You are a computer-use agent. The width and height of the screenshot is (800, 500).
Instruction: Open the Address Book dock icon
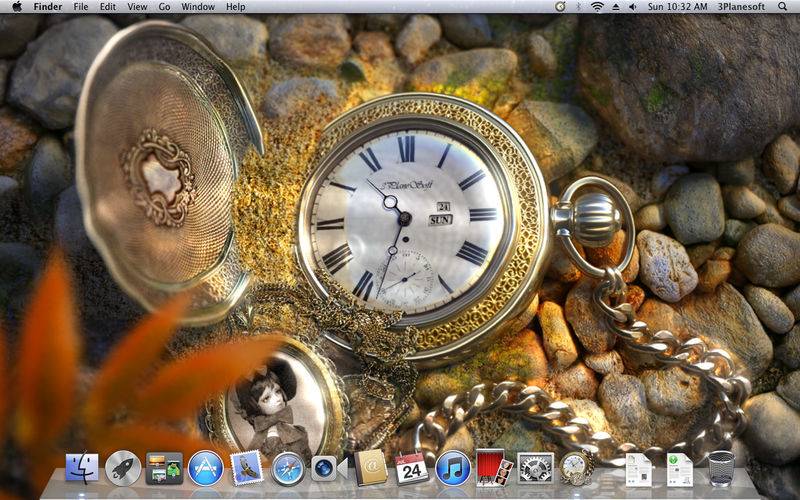coord(371,468)
